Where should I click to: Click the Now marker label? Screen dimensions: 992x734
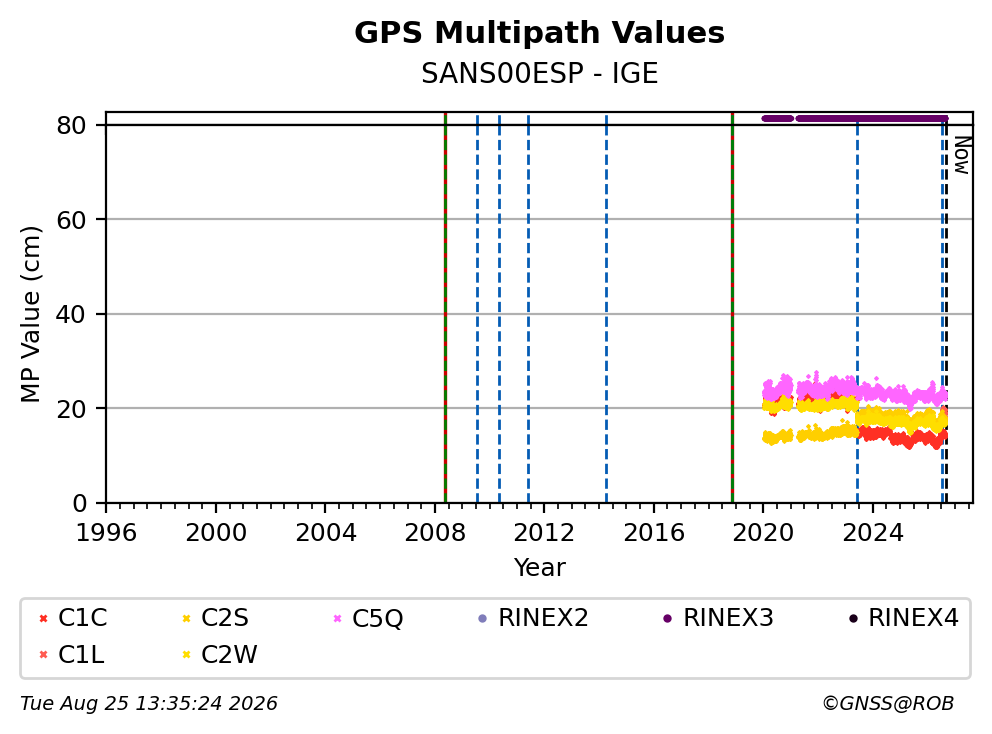[x=962, y=155]
